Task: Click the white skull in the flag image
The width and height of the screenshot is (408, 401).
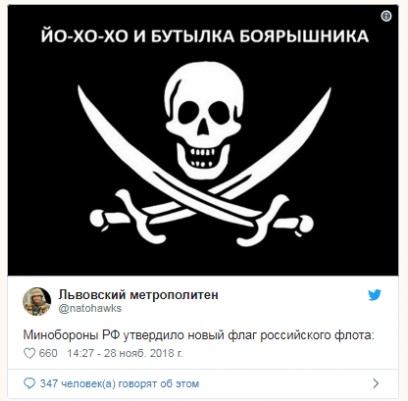Action: coord(204,120)
